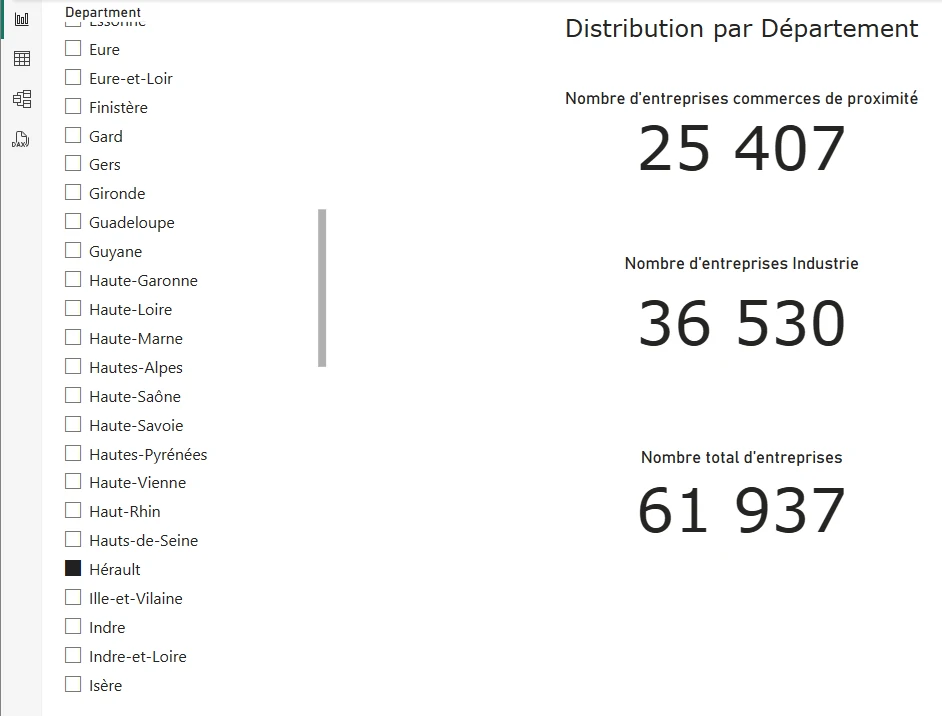Check the Haut-Rhin checkbox
942x716 pixels.
coord(73,510)
